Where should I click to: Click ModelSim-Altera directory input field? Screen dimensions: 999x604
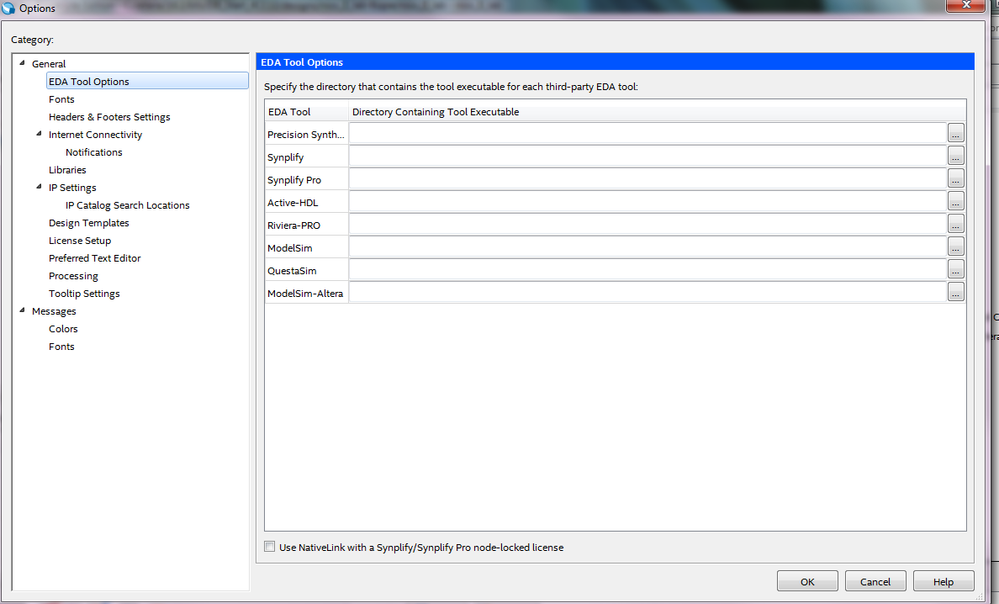(648, 292)
